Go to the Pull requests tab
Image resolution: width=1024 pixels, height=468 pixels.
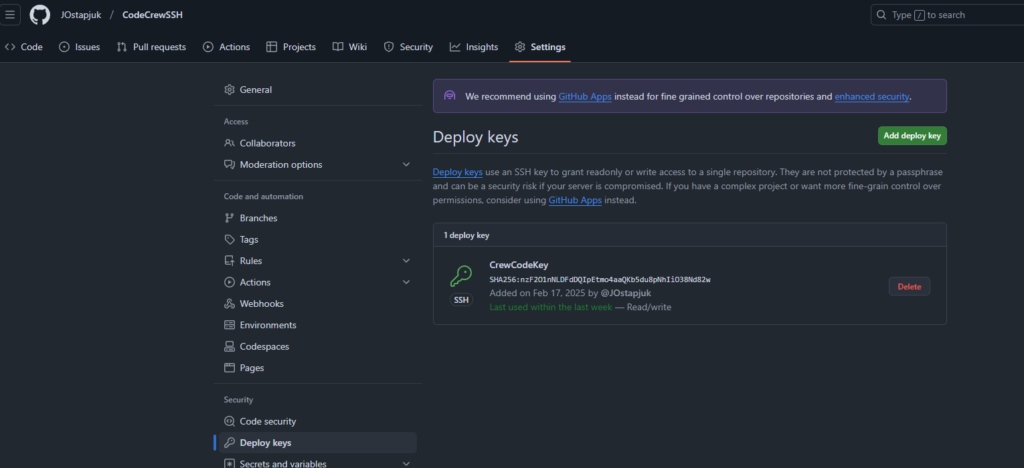click(152, 47)
